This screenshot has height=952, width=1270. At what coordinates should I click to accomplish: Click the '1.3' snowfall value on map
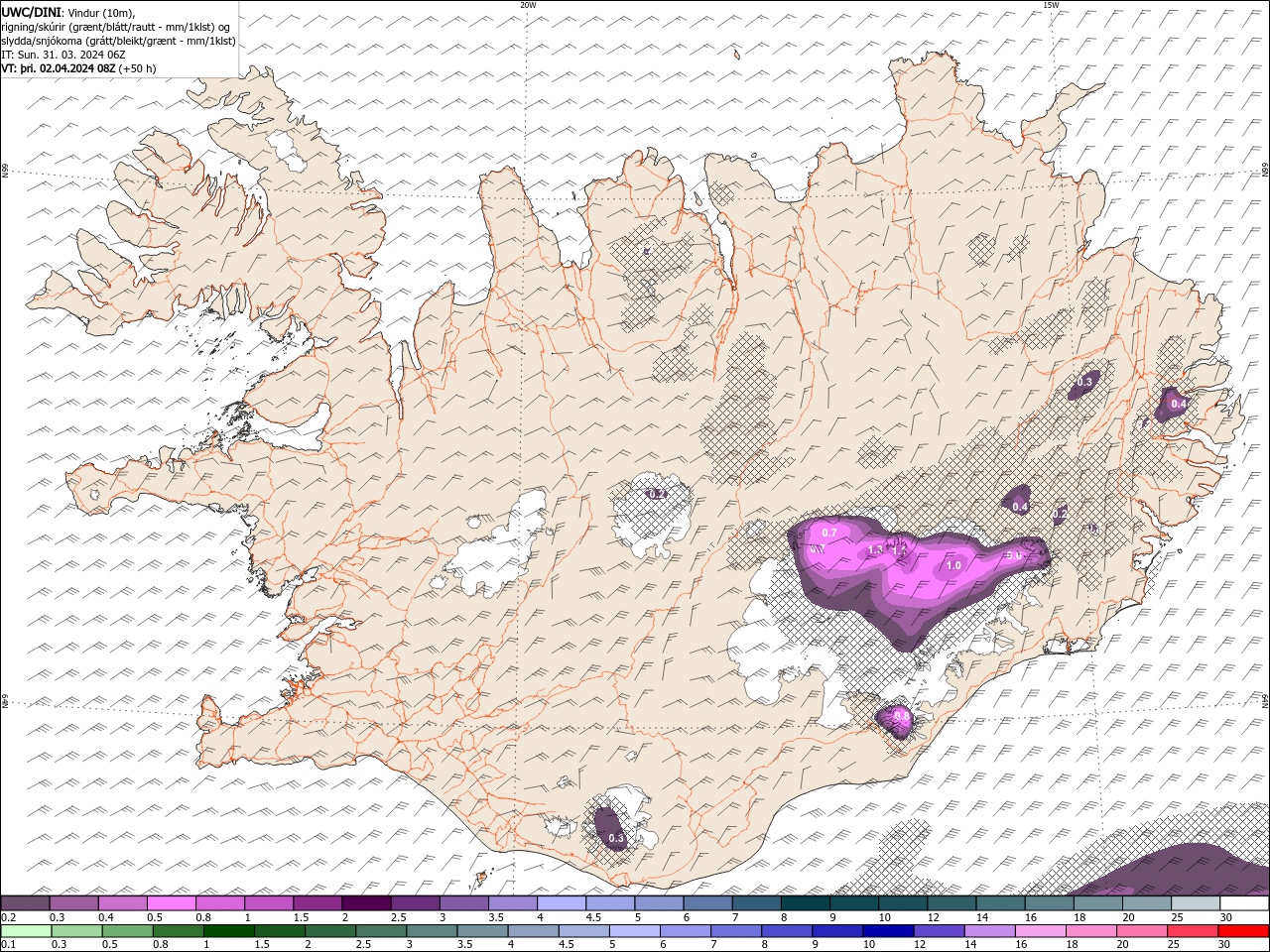(875, 549)
